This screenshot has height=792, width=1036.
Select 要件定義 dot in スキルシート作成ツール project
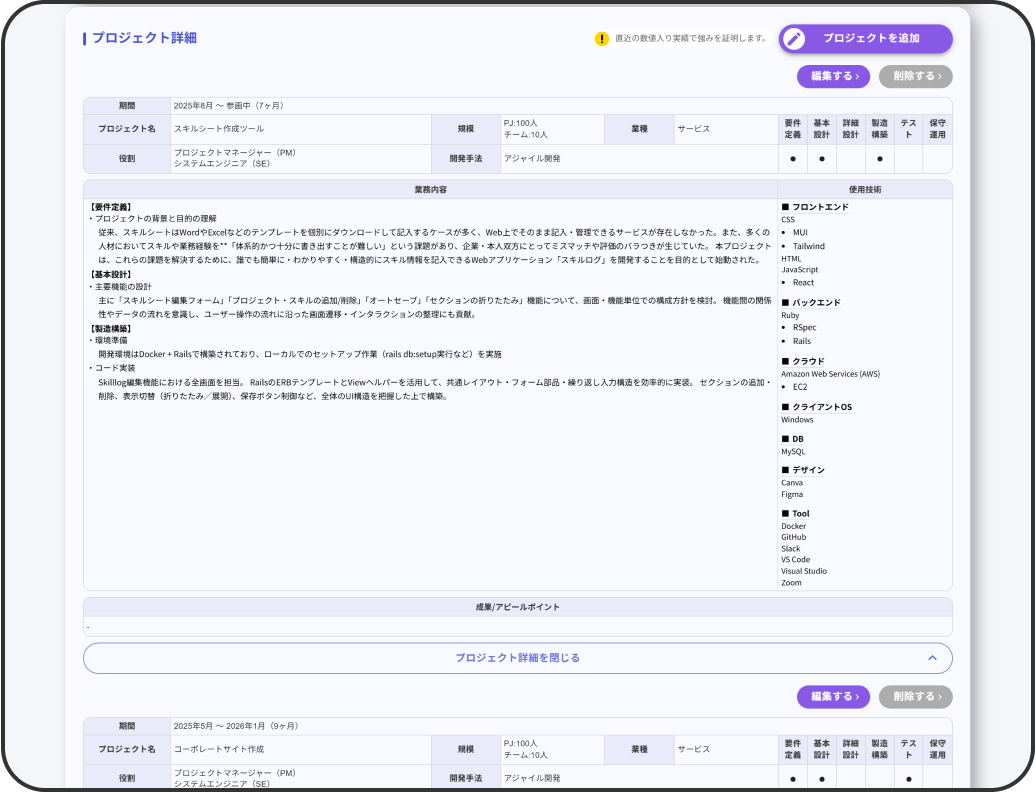pos(792,159)
